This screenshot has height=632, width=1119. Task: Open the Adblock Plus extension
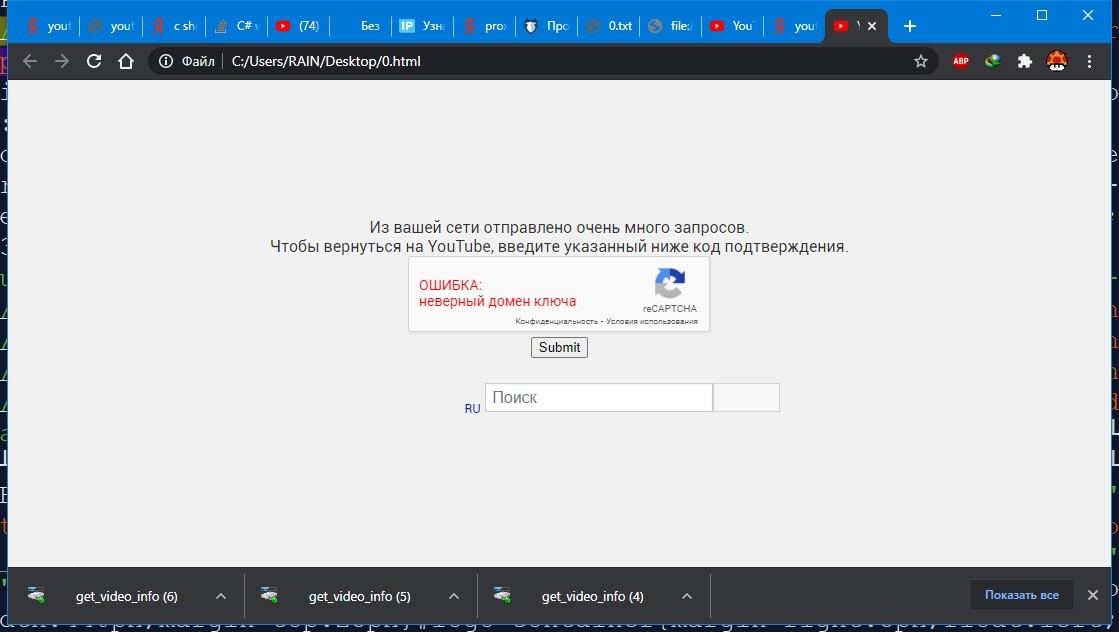click(x=961, y=61)
